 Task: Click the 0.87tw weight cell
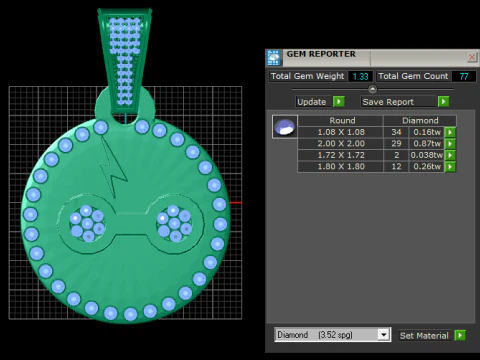tap(427, 143)
